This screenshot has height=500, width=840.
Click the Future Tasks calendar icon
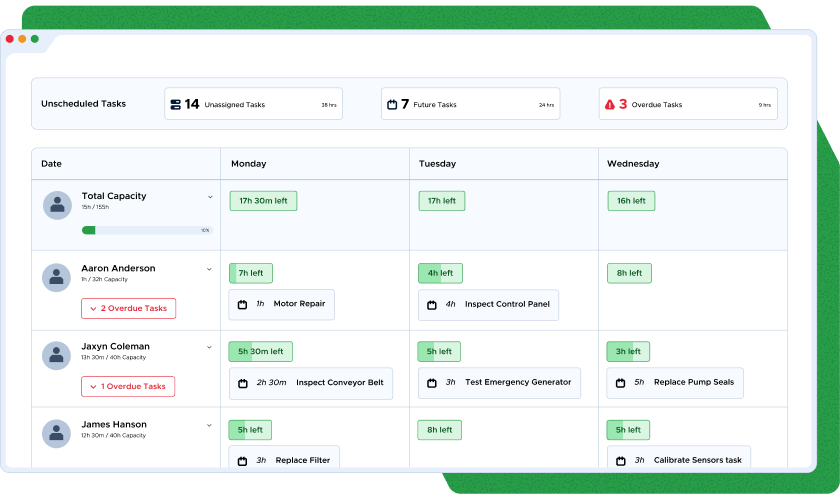click(392, 104)
